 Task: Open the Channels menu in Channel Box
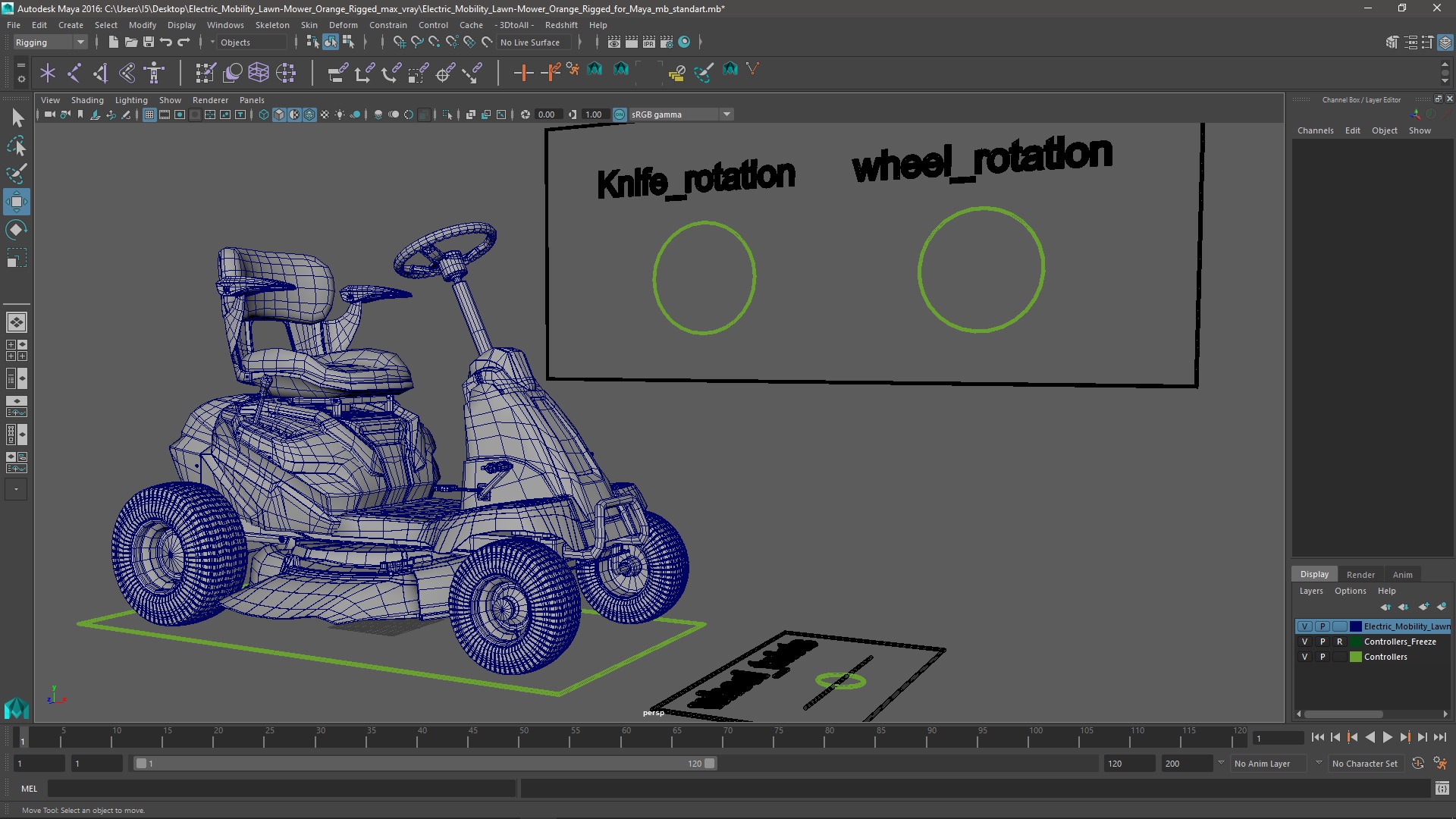(x=1315, y=130)
